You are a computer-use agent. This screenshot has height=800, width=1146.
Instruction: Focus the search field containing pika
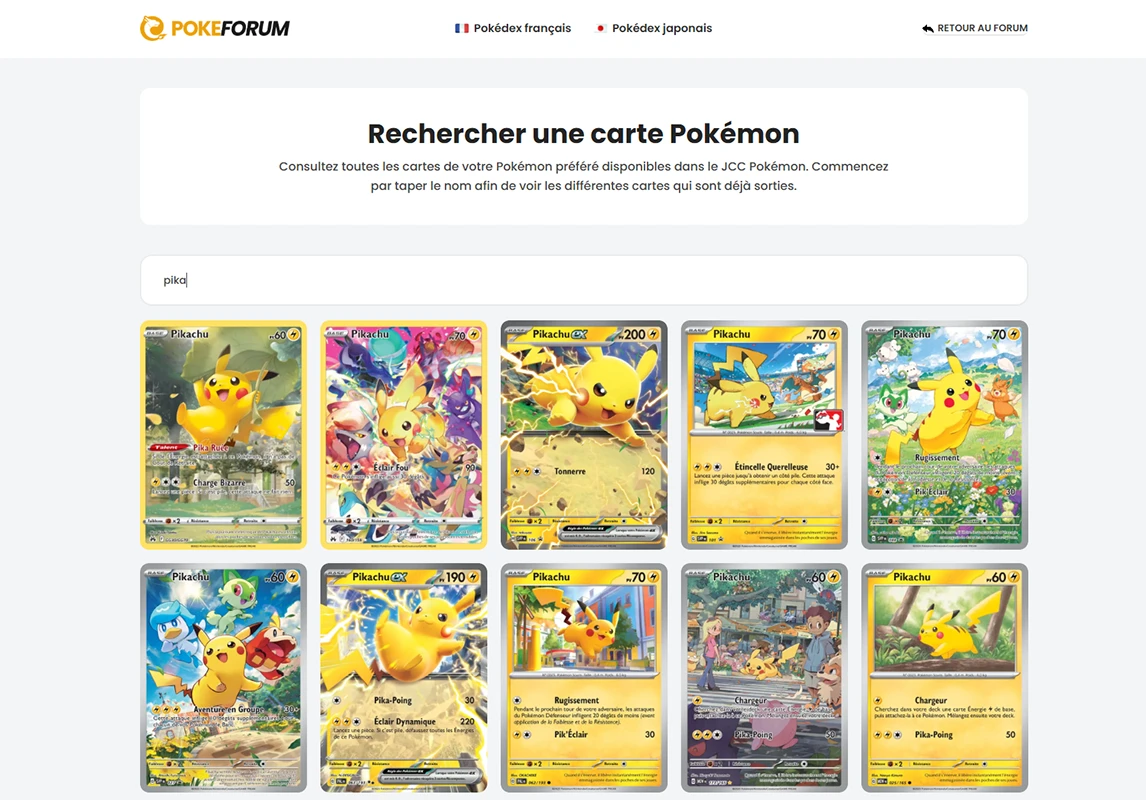584,280
